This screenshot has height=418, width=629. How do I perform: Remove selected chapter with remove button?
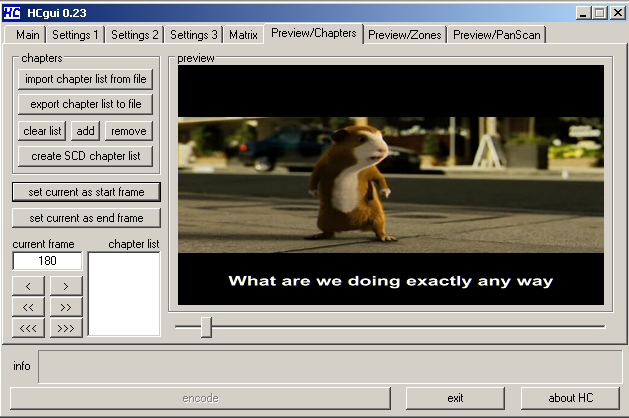pyautogui.click(x=129, y=131)
